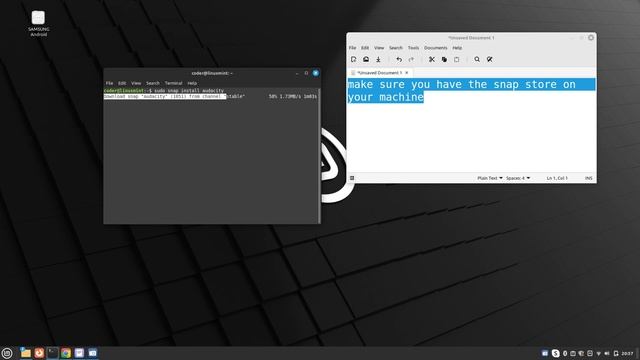Image resolution: width=640 pixels, height=360 pixels.
Task: Open Firefox from the taskbar
Action: tap(39, 353)
